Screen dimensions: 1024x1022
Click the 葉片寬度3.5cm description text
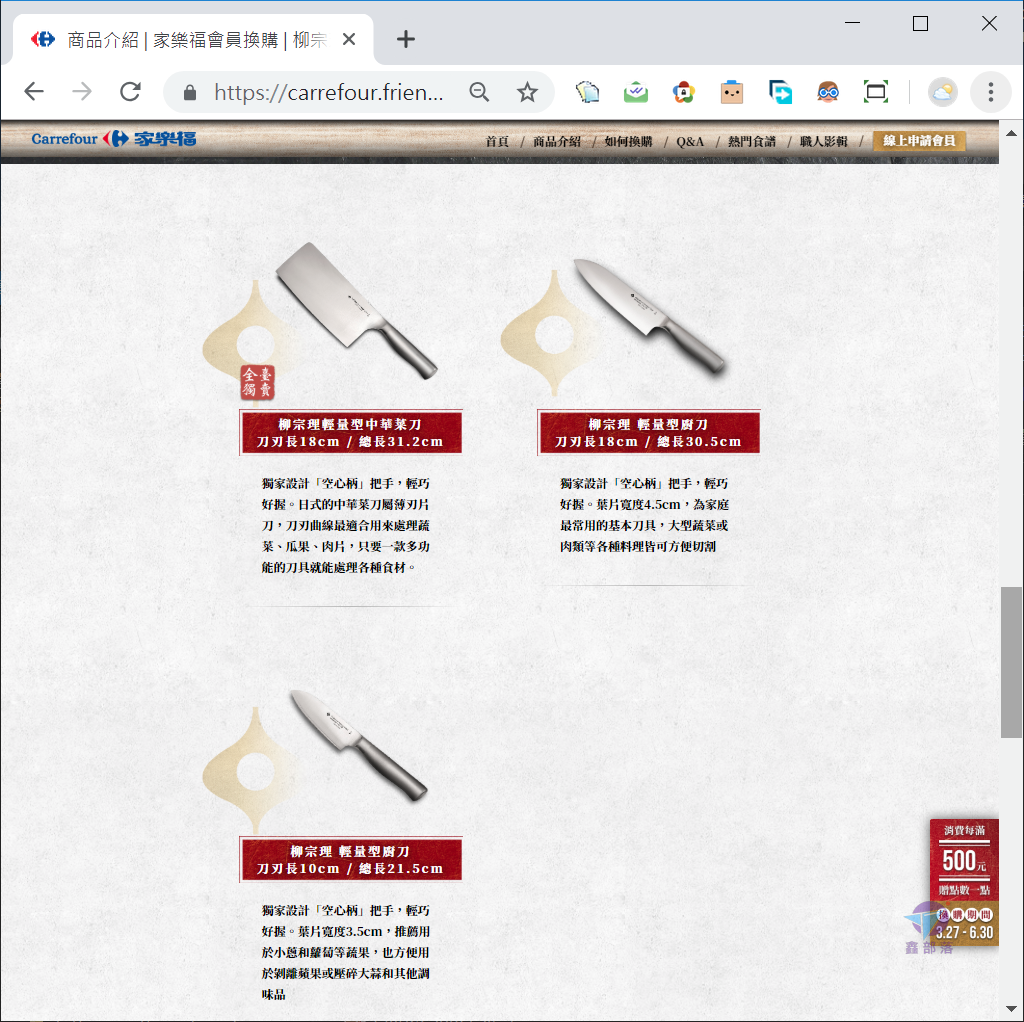point(345,951)
